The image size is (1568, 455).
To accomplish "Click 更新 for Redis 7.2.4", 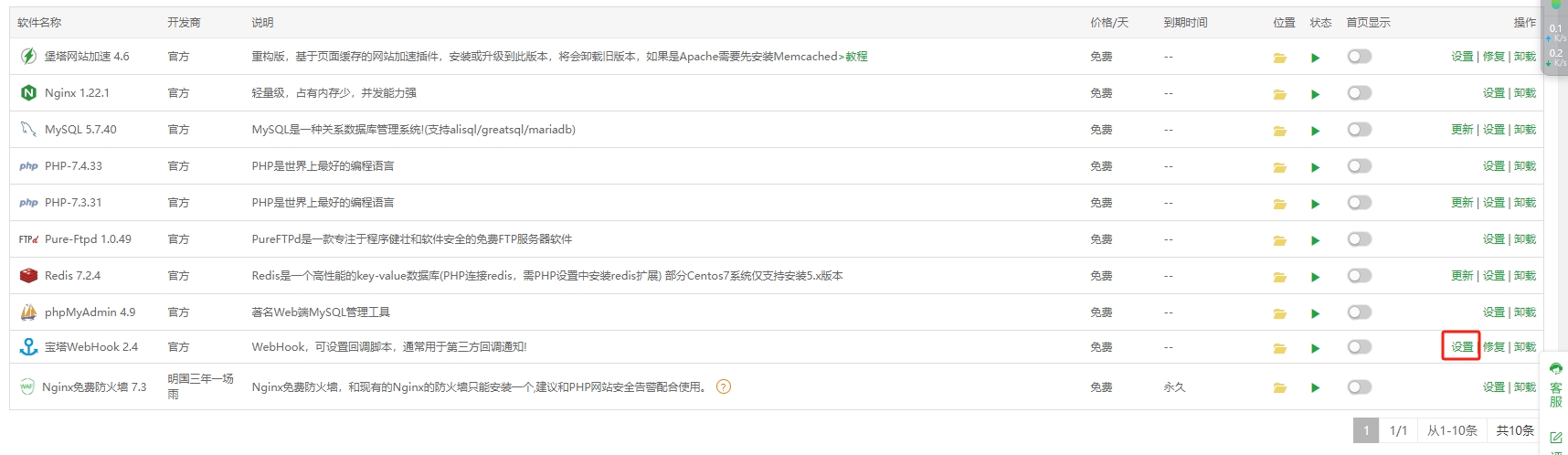I will pos(1462,276).
